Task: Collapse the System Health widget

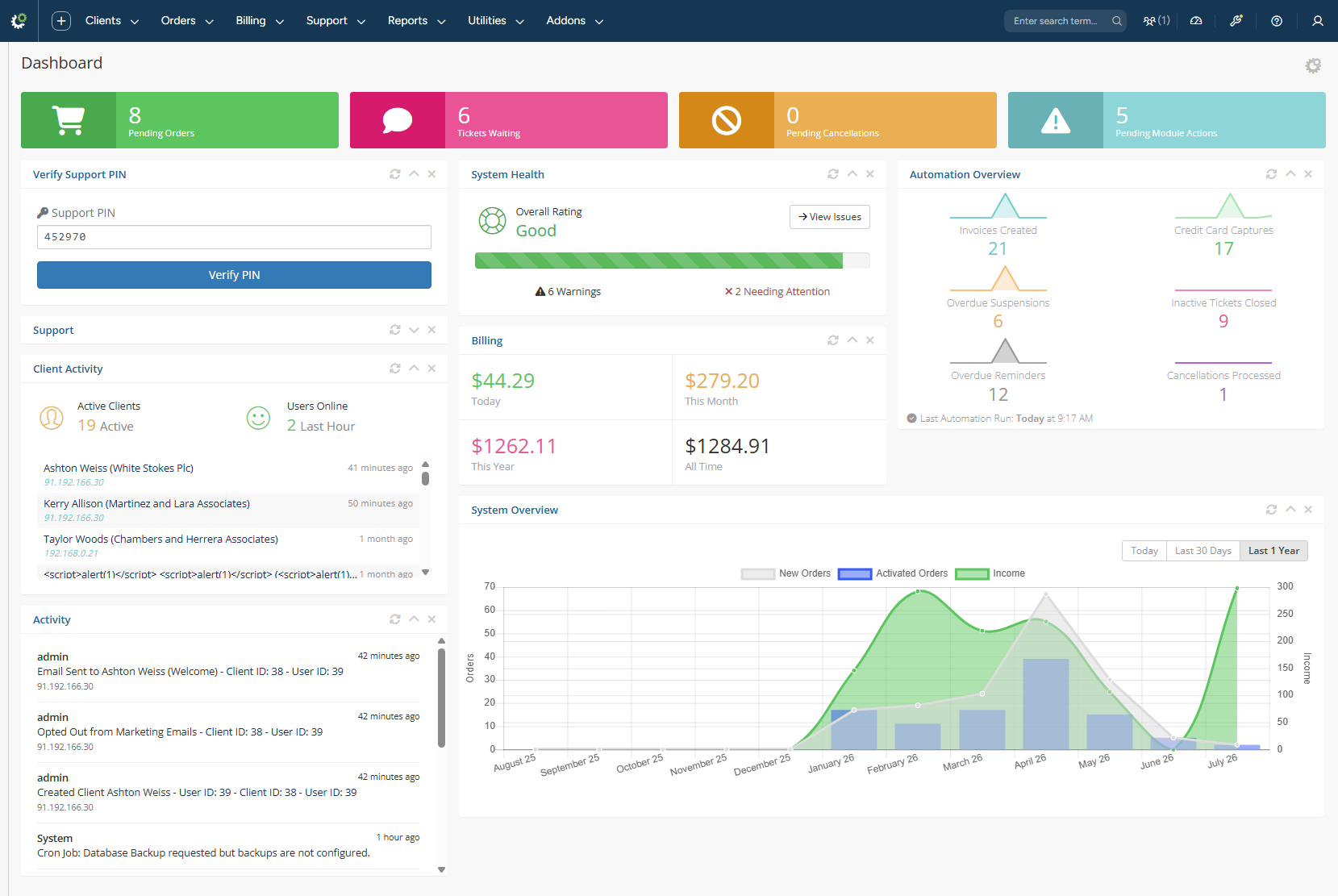Action: (852, 174)
